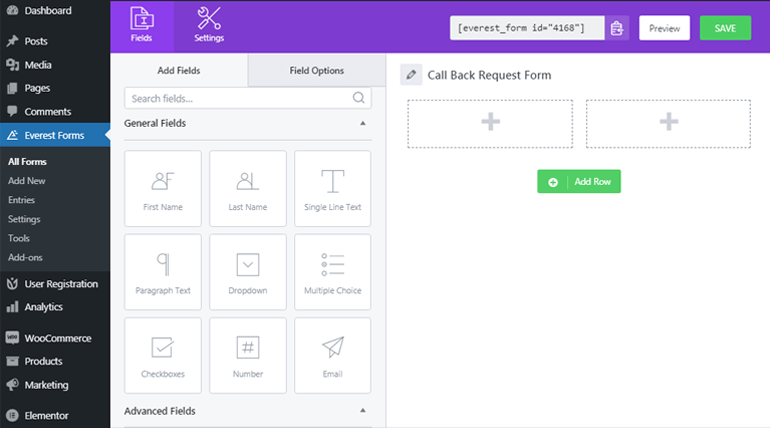Open Add New form submenu link
Image resolution: width=770 pixels, height=428 pixels.
(27, 181)
